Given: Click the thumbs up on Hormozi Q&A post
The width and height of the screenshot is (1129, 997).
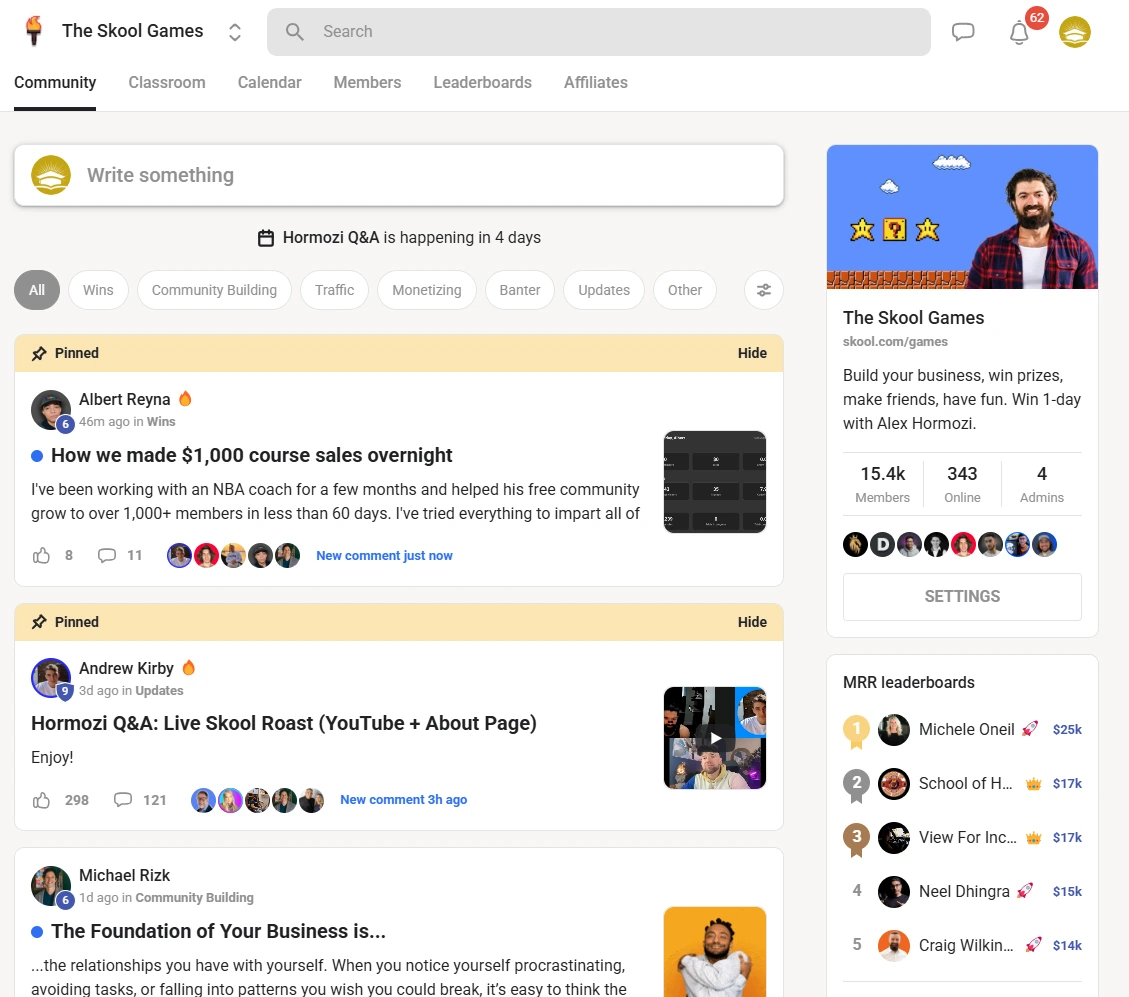Looking at the screenshot, I should [x=42, y=800].
